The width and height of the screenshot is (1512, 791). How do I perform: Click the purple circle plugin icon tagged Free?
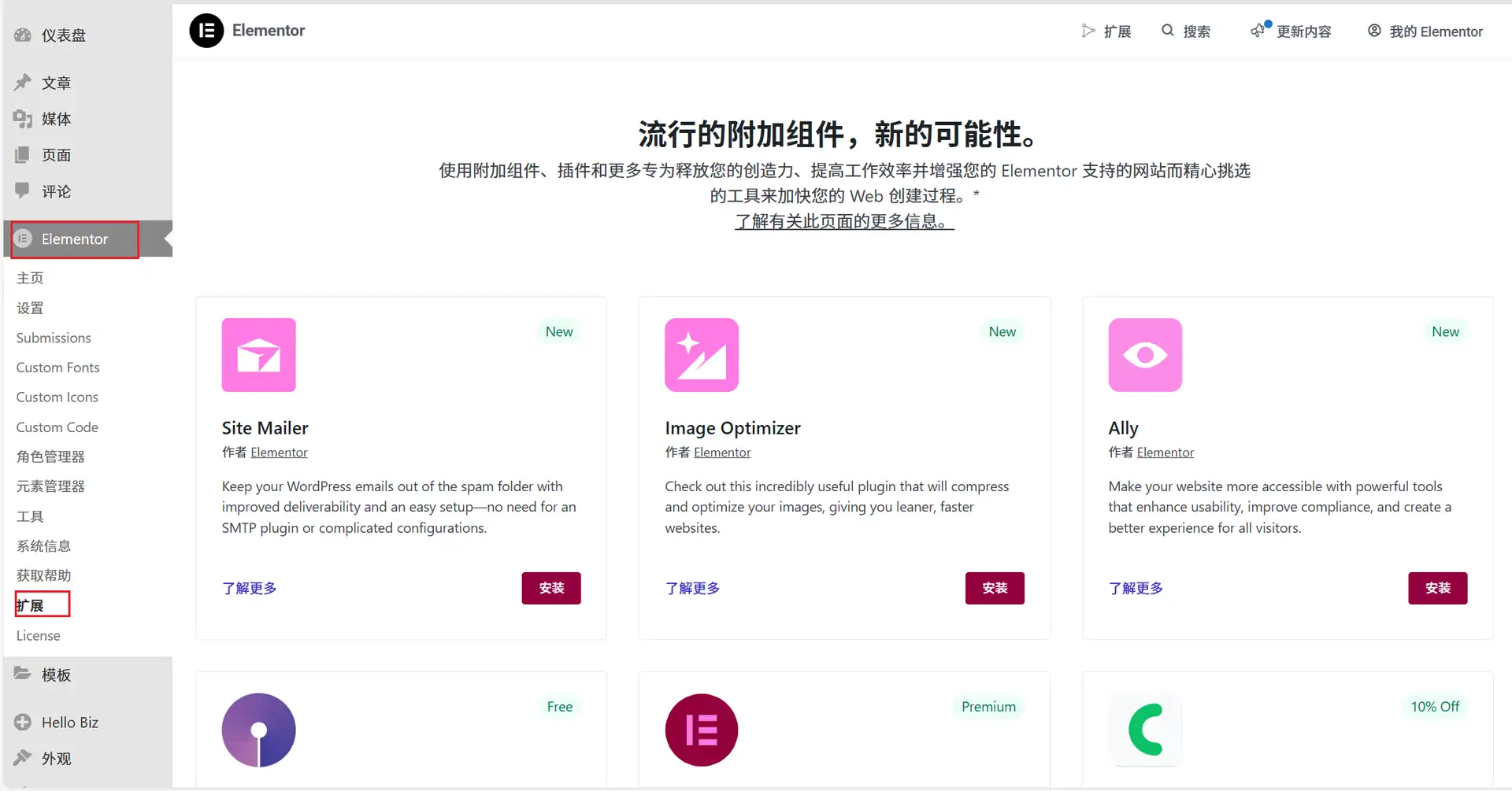point(258,730)
